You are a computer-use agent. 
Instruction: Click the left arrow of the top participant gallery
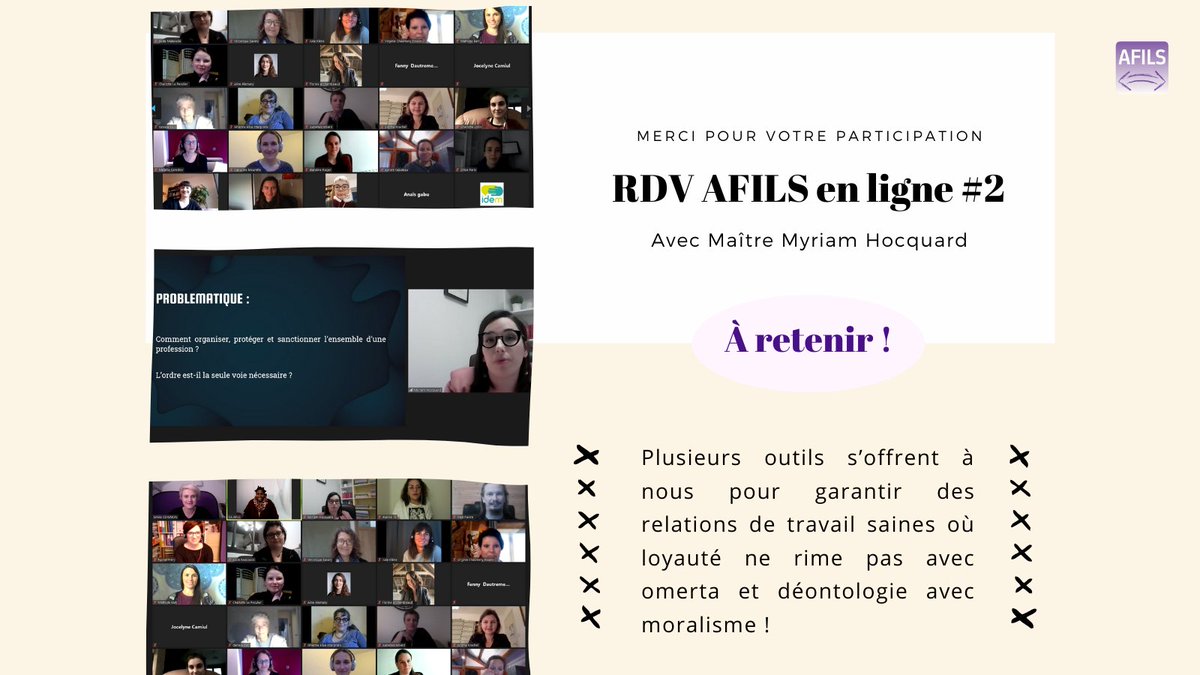[156, 108]
